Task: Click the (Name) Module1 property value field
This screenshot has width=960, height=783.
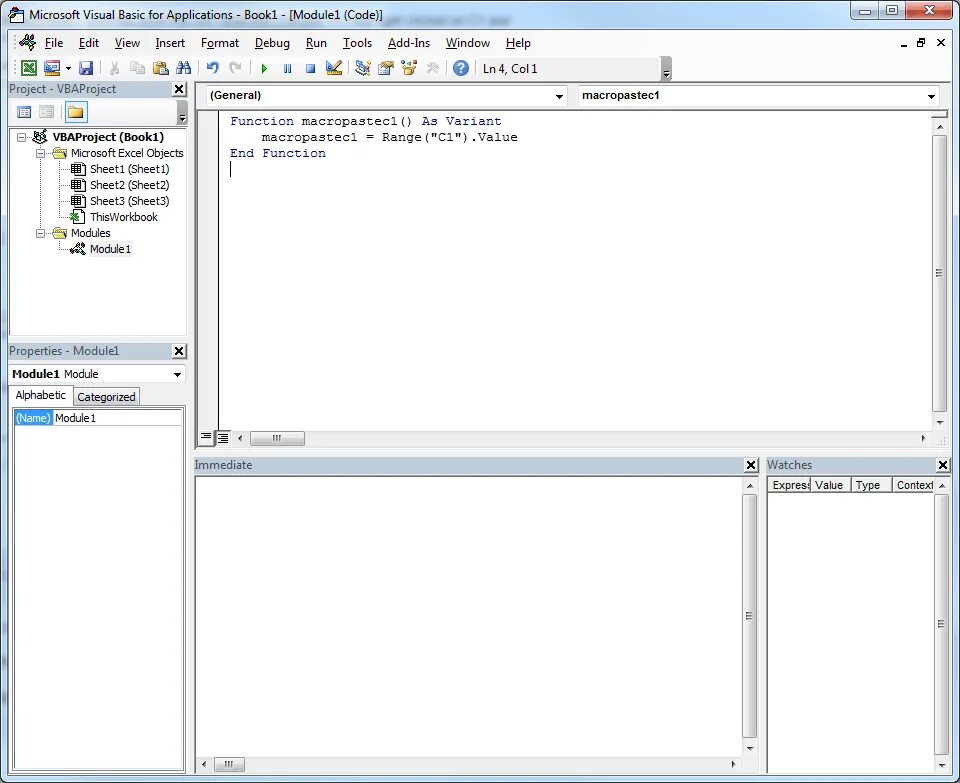Action: point(118,418)
